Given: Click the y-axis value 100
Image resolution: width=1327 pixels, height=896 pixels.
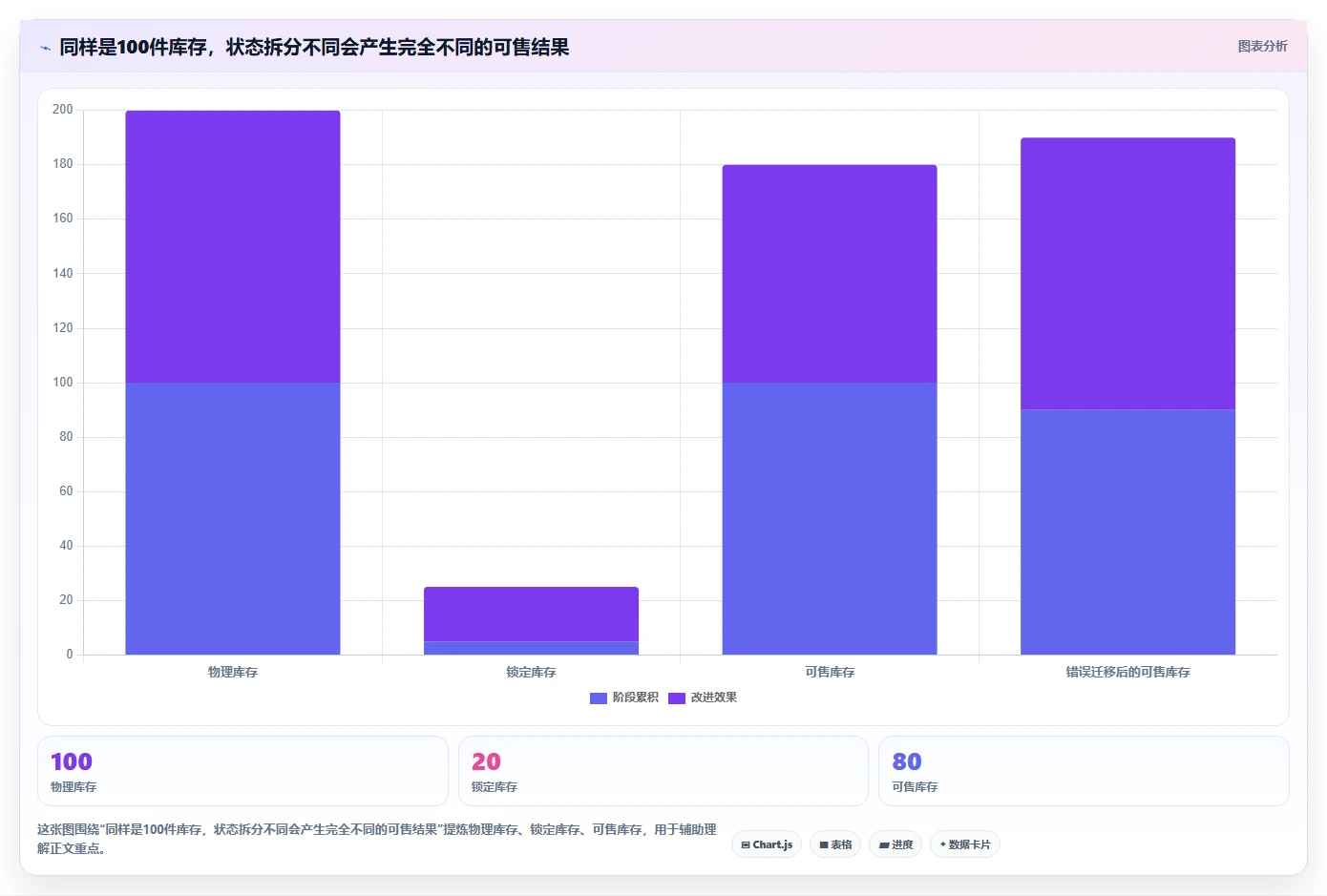Looking at the screenshot, I should point(63,383).
